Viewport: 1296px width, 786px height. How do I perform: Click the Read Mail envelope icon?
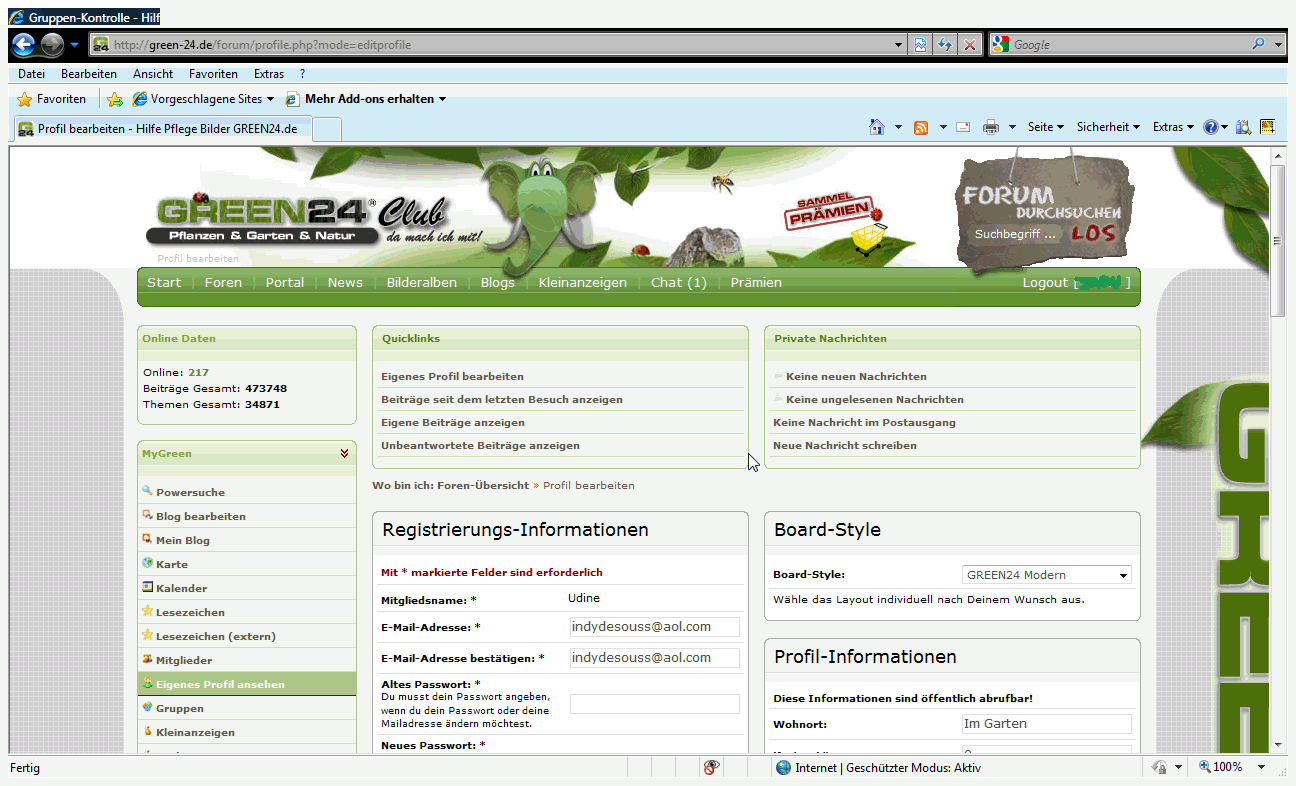[x=963, y=127]
